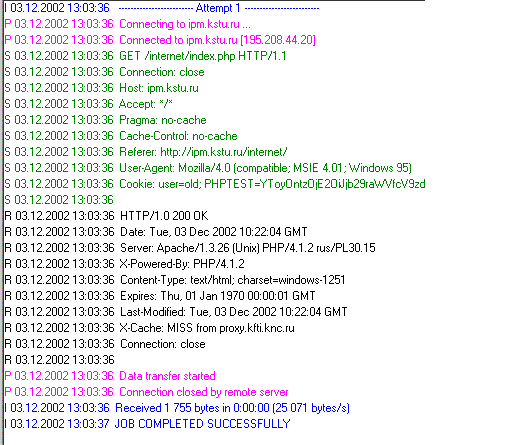512x445 pixels.
Task: Select the 'Attempt 1' log header line
Action: (x=162, y=8)
